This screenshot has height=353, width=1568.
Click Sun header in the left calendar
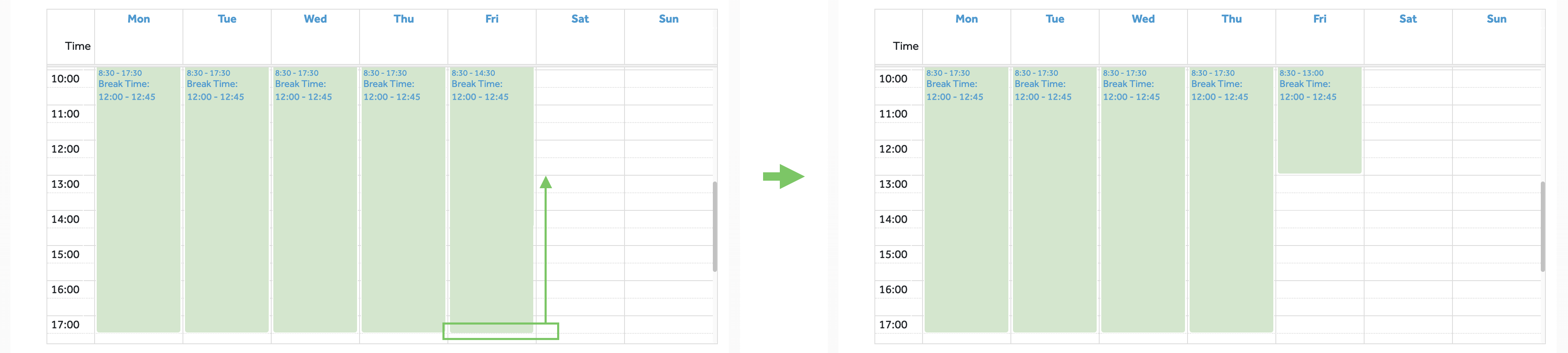pyautogui.click(x=668, y=19)
